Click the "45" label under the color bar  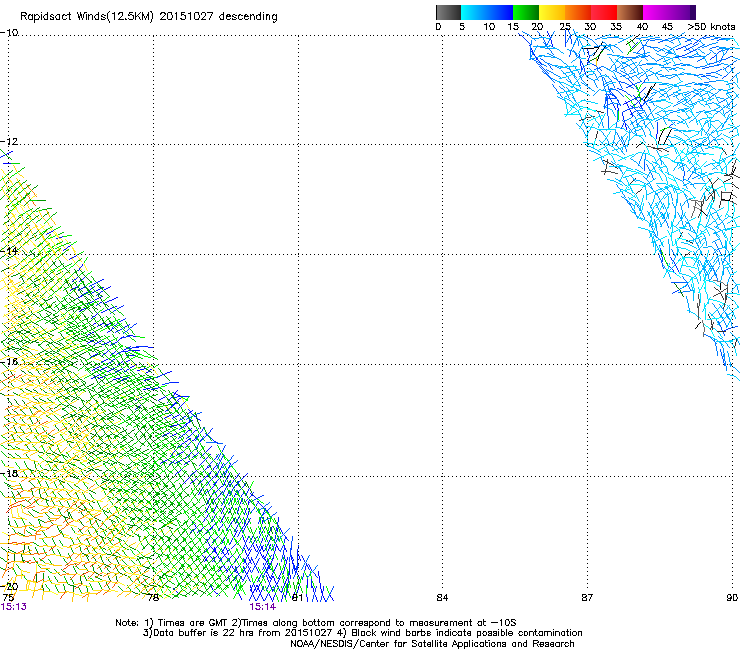point(667,27)
